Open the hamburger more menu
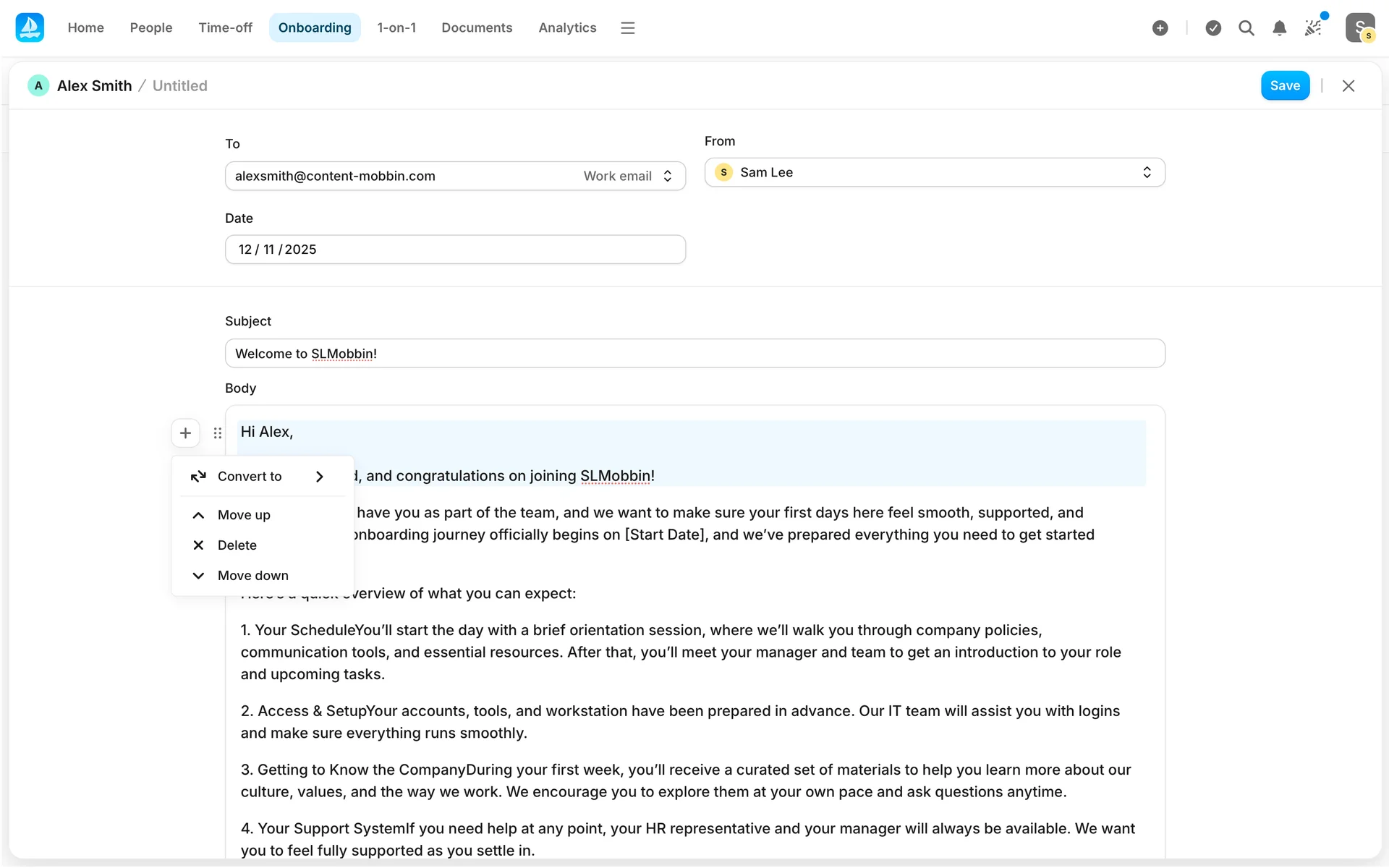The height and width of the screenshot is (868, 1389). point(627,27)
